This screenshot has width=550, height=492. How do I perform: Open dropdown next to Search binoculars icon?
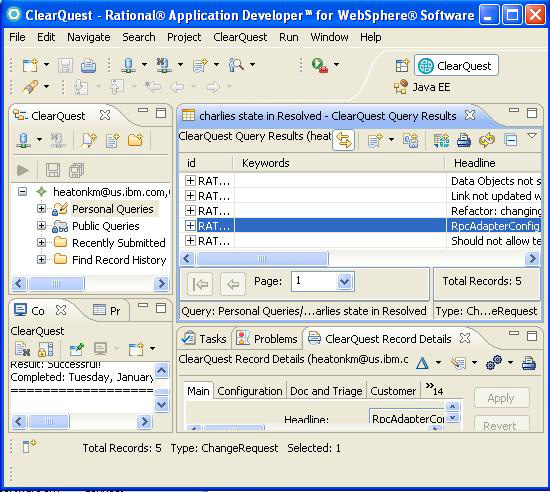click(253, 65)
